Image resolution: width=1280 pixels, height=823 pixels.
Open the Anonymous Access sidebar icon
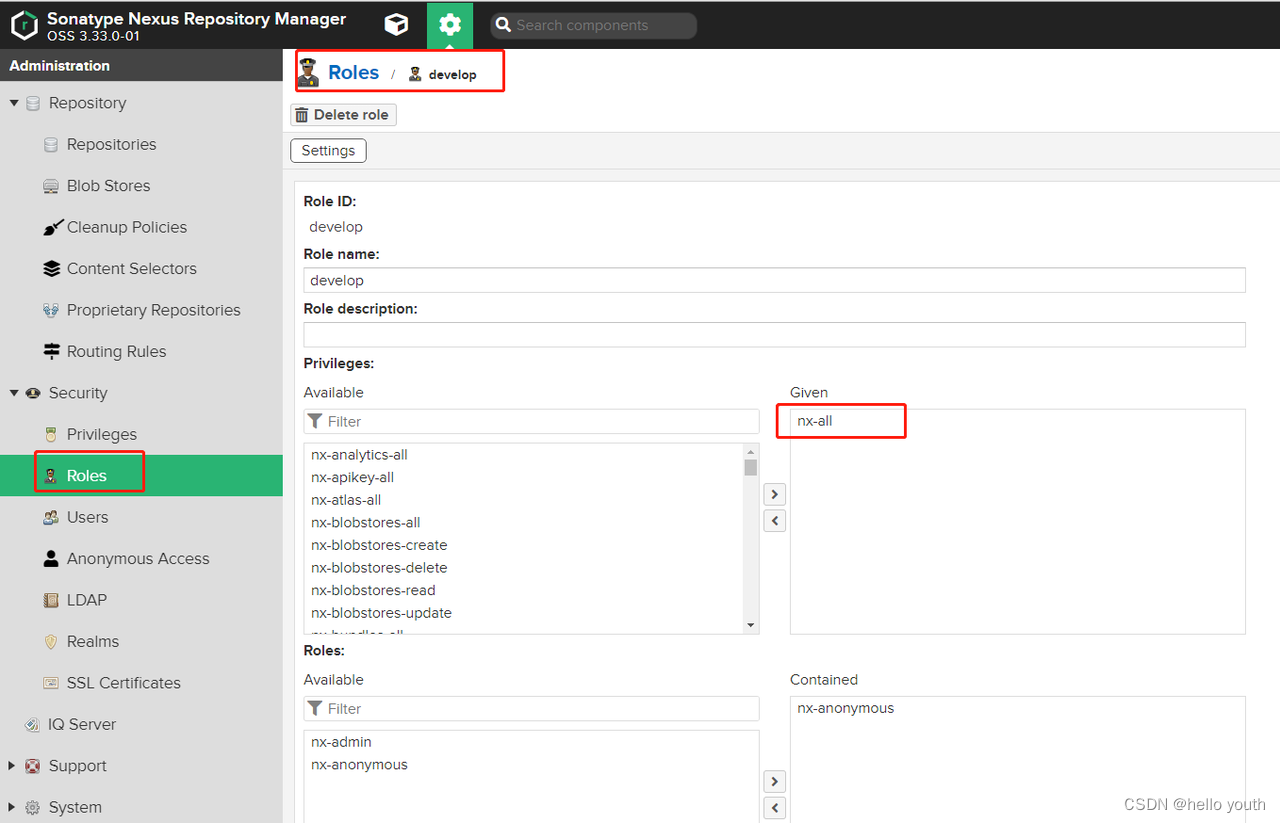pos(50,558)
